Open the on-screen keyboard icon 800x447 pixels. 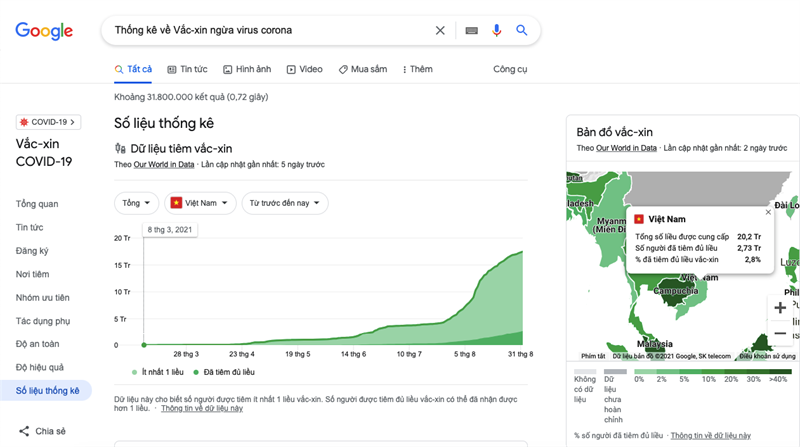[471, 31]
